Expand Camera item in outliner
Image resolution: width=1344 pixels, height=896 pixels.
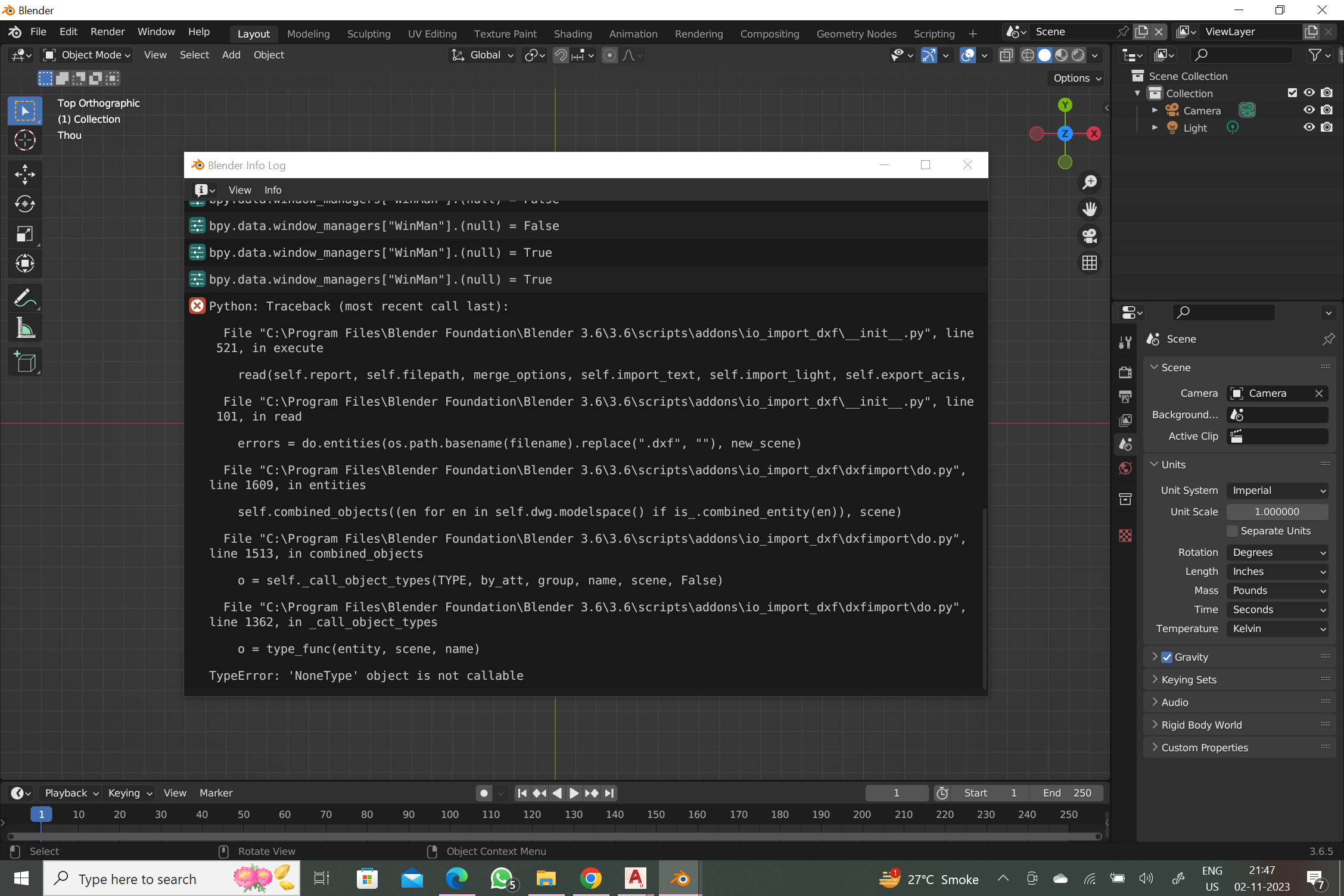coord(1155,110)
